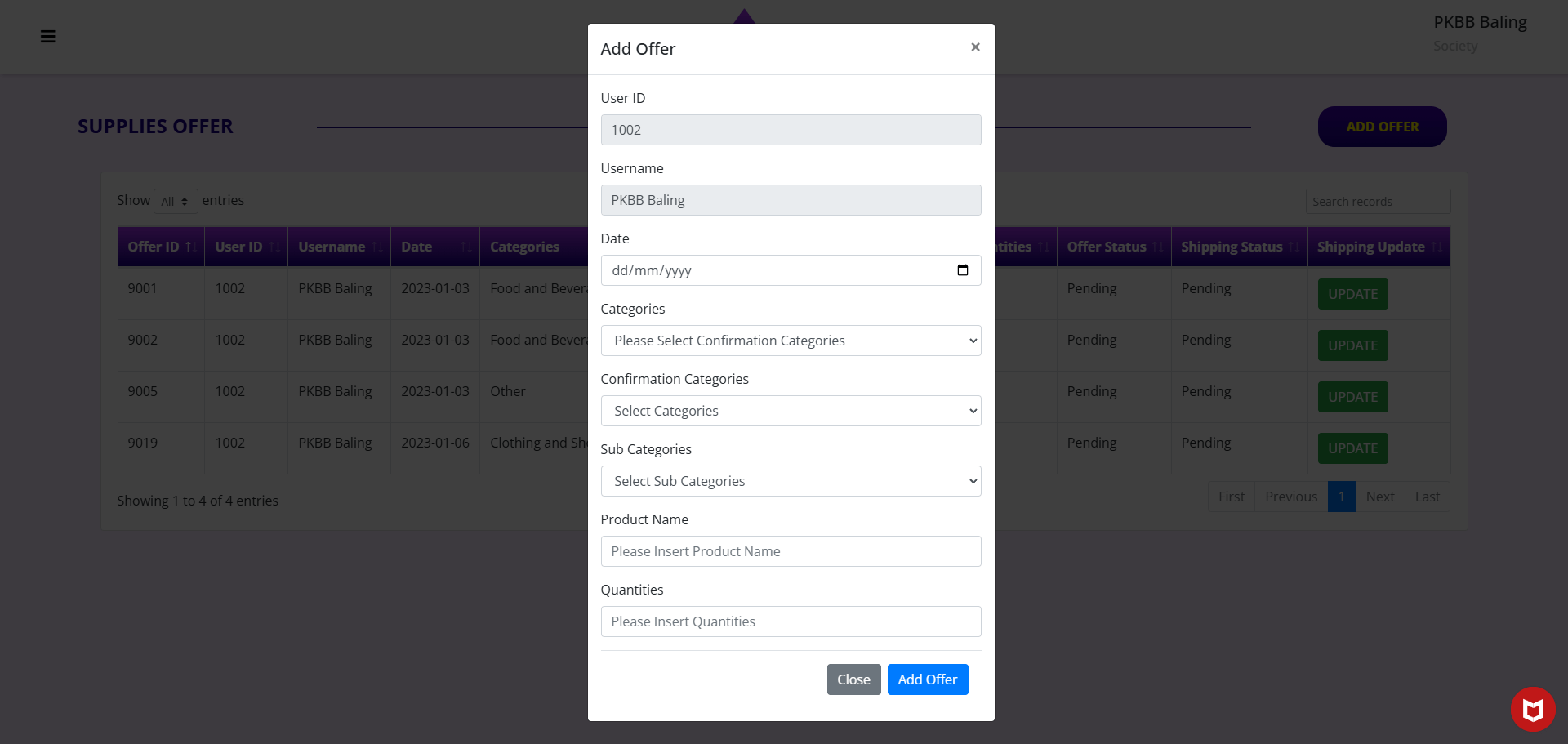Sort by Offer ID column arrows
Screen dimensions: 1568x744
(190, 247)
